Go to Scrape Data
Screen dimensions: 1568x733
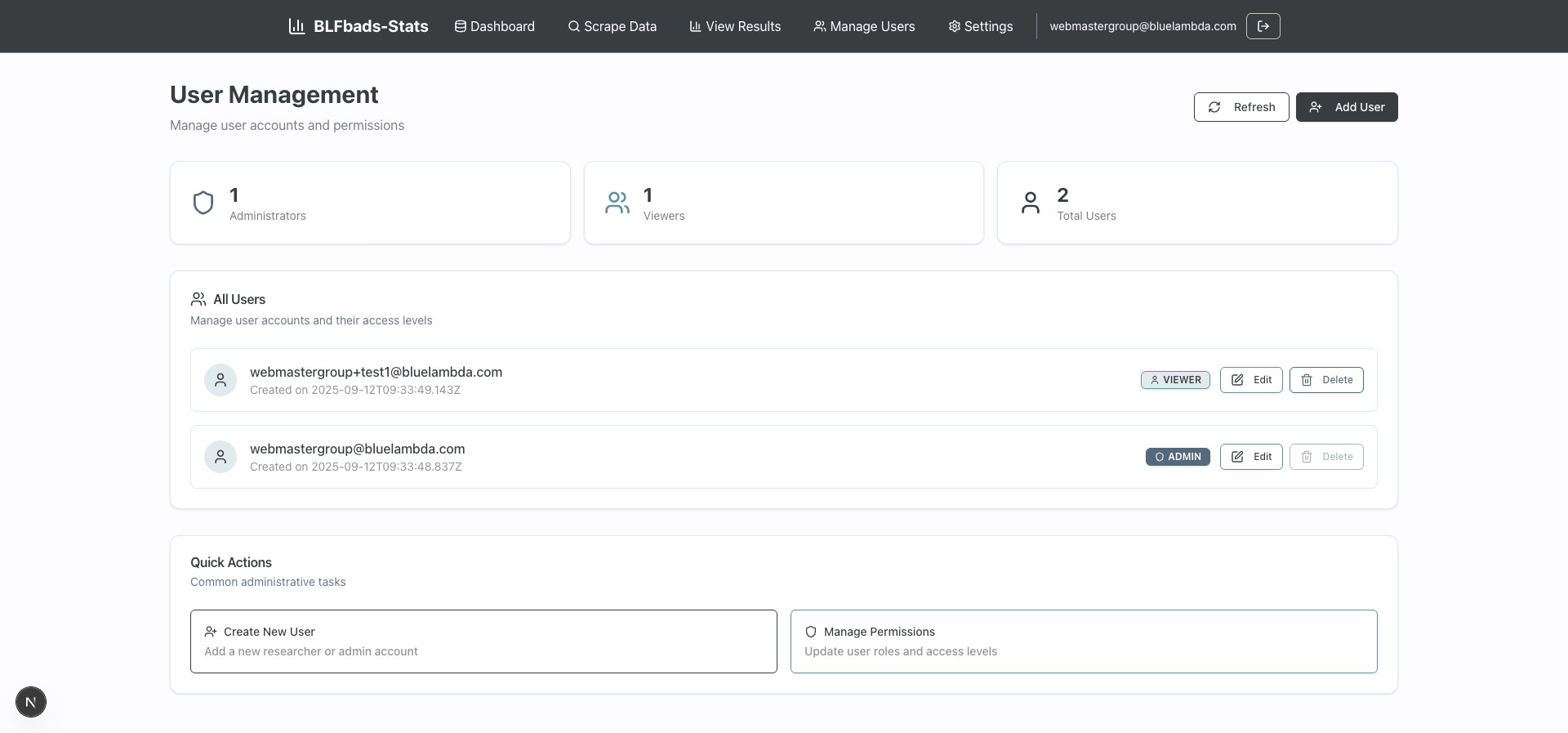coord(612,26)
